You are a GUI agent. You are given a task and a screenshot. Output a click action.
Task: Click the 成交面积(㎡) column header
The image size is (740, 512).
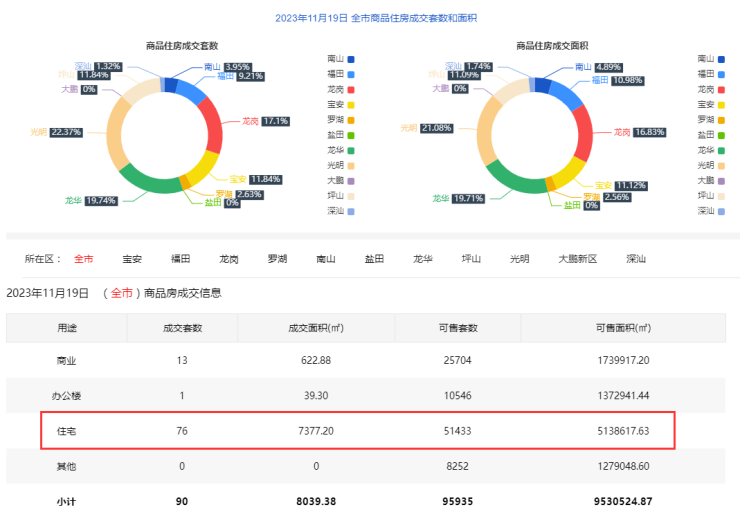(x=315, y=328)
